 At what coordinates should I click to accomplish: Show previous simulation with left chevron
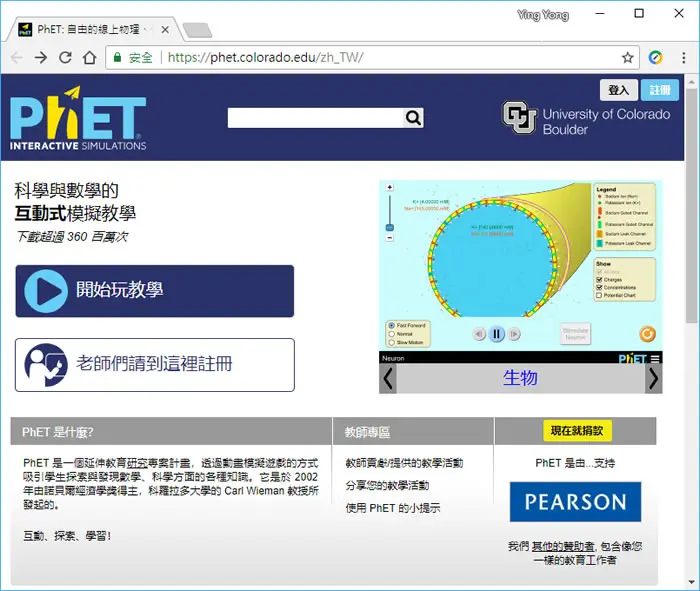pyautogui.click(x=388, y=379)
